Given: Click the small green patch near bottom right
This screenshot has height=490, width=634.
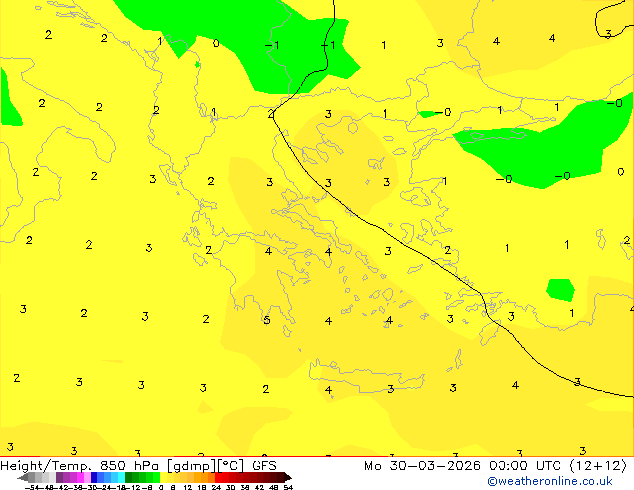Looking at the screenshot, I should (561, 290).
